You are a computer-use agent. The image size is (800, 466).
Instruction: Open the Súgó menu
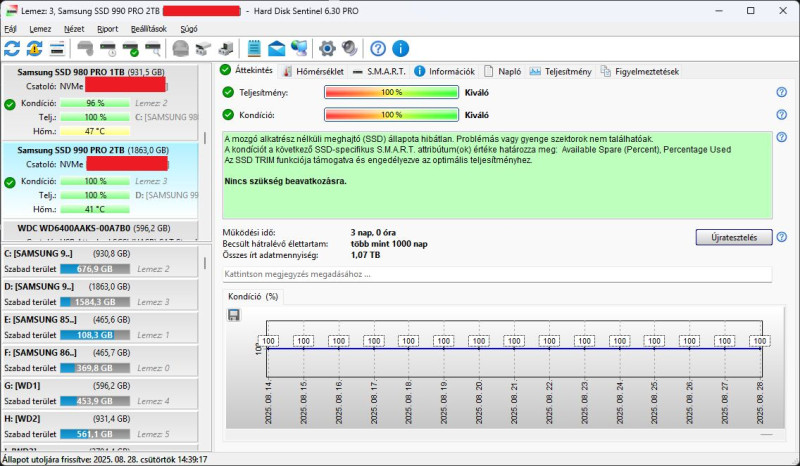[189, 29]
